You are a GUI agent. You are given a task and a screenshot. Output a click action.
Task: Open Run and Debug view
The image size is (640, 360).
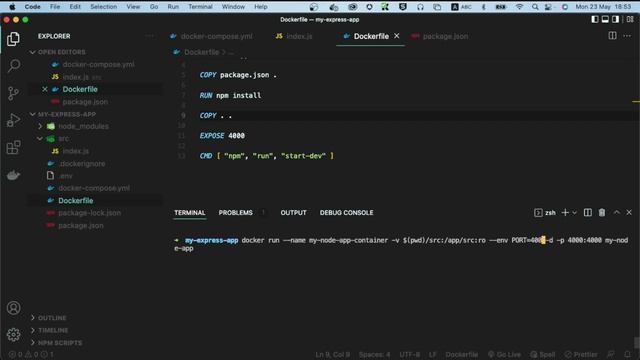click(13, 120)
